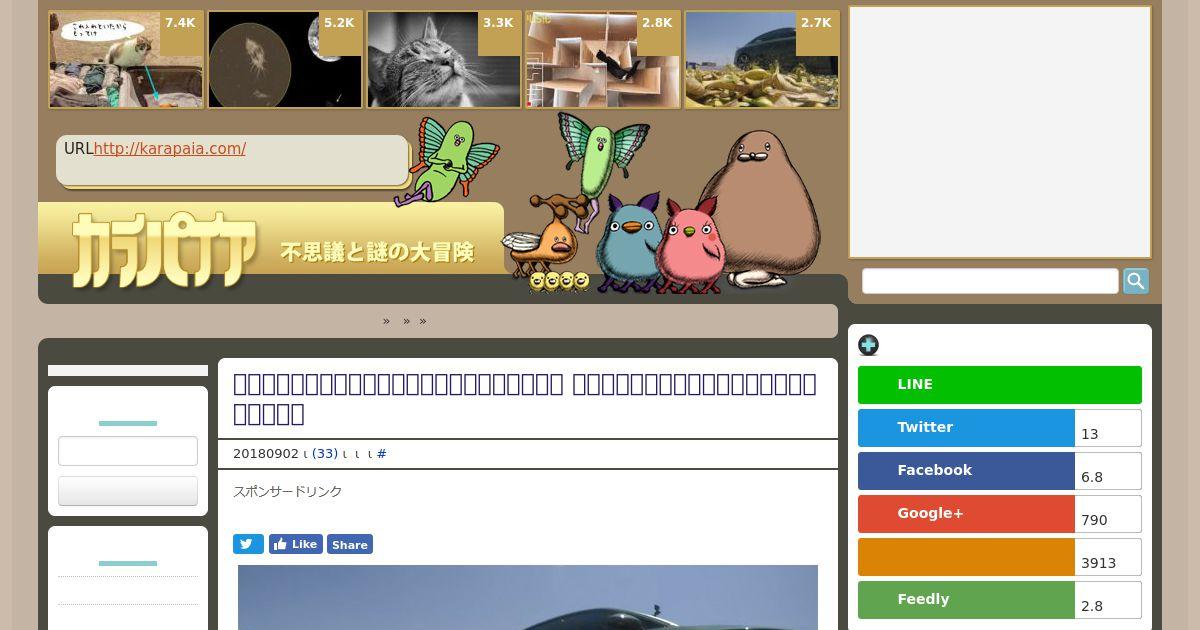Click the Google+ count showing 790

1108,514
